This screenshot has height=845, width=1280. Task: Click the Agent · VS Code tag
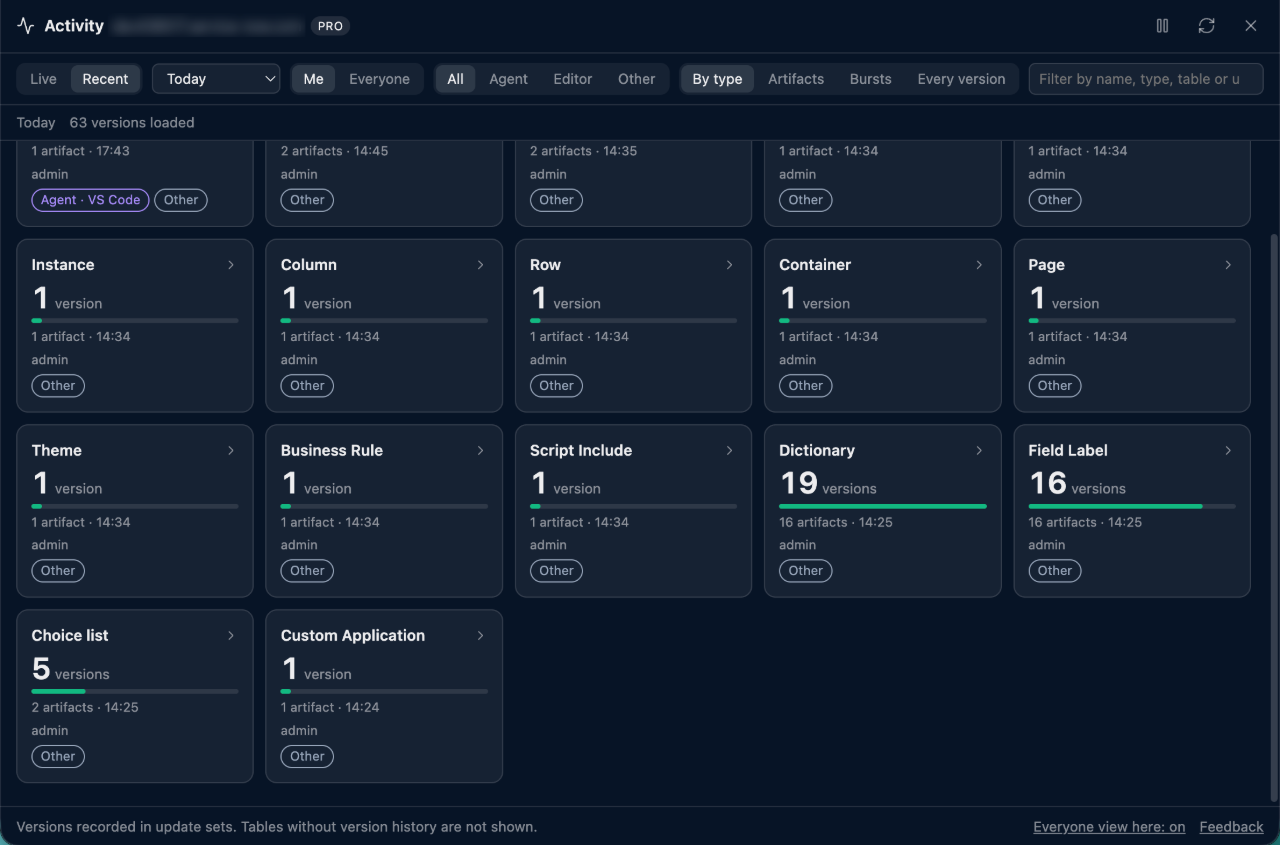click(90, 200)
